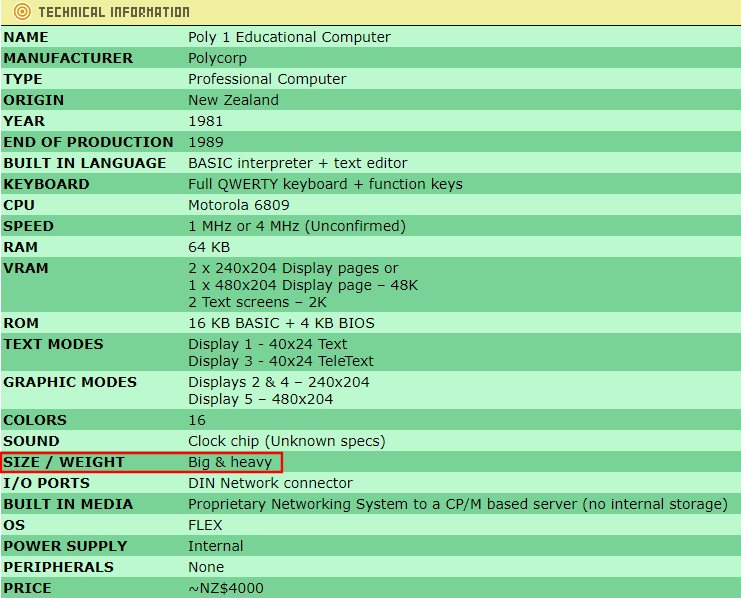
Task: Select the 'Polycorp' manufacturer value
Action: pos(217,58)
